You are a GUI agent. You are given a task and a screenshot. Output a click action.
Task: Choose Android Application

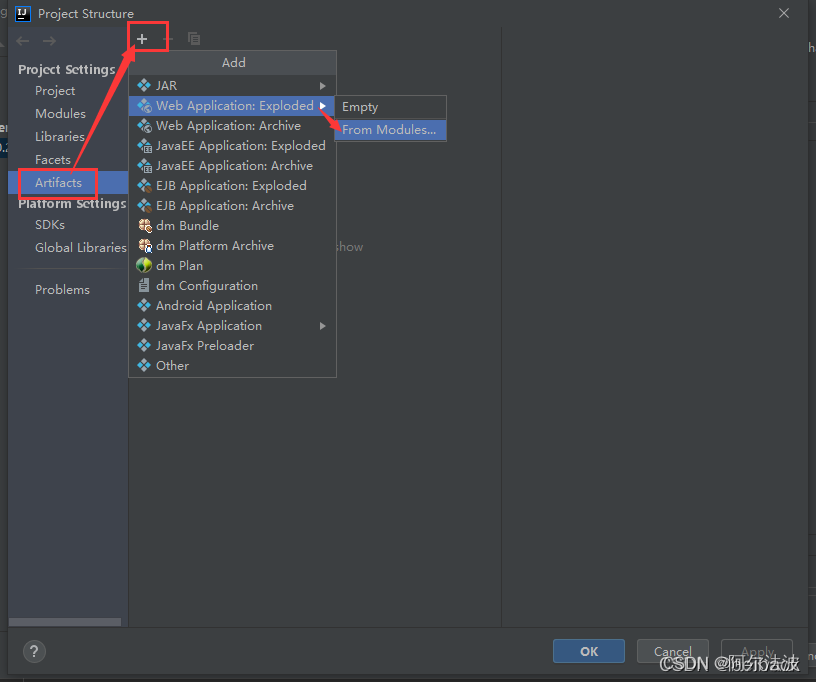(x=232, y=305)
